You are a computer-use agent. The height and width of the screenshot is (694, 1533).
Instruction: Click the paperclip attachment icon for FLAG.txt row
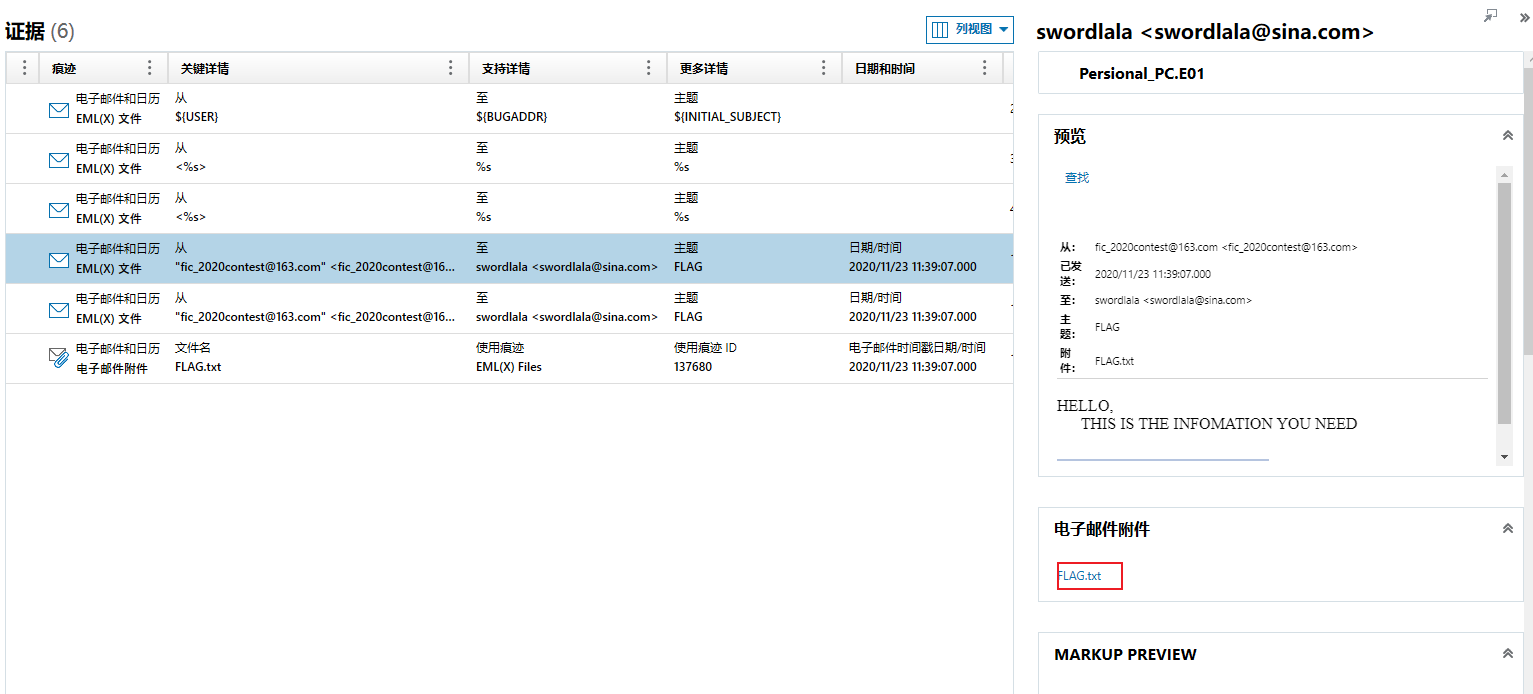(x=59, y=358)
